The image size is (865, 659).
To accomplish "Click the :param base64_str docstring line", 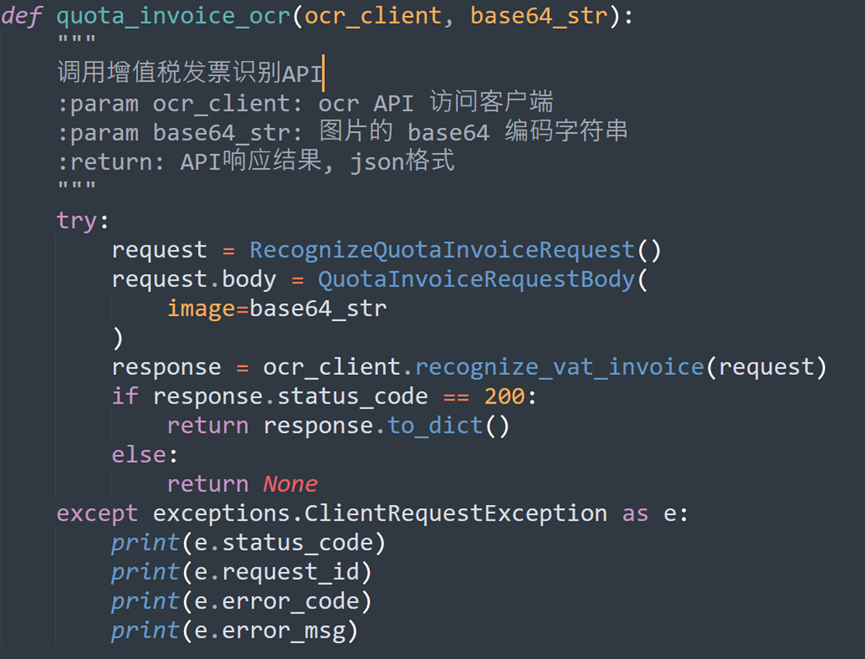I will coord(342,132).
